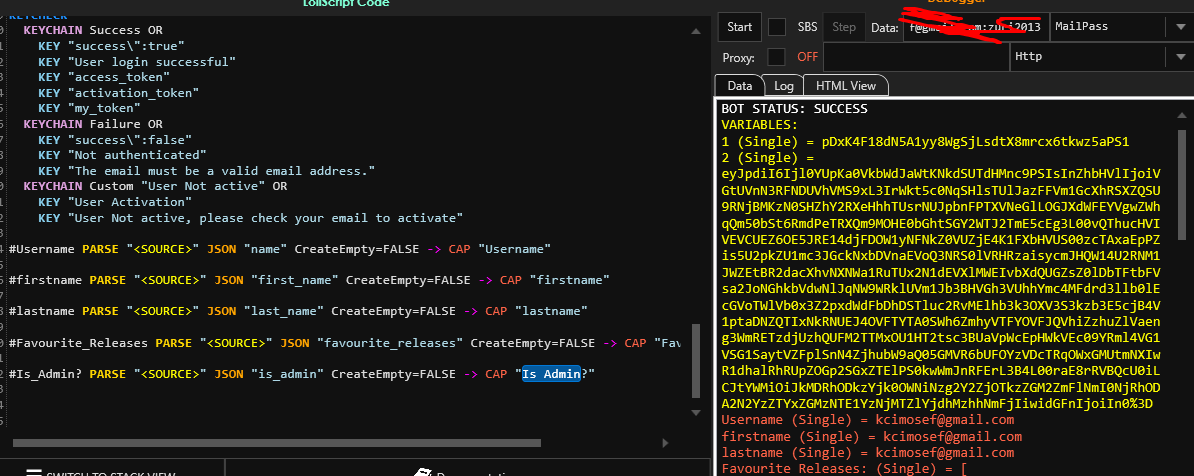Click the code editor vertical scrollbar thumb
The height and width of the screenshot is (476, 1194).
click(x=694, y=361)
